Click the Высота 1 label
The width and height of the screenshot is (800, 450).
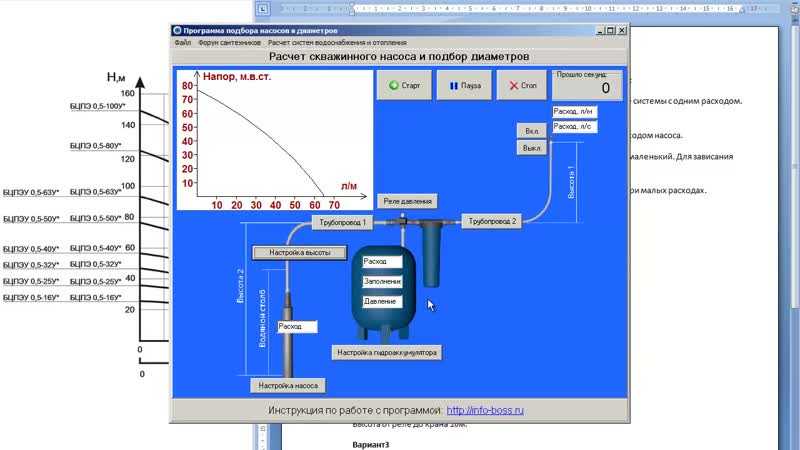point(571,182)
